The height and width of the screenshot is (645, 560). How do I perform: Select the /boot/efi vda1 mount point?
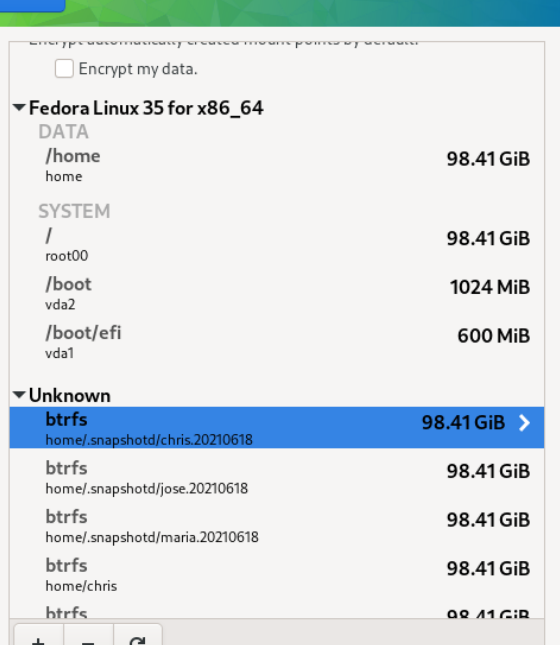pyautogui.click(x=277, y=342)
